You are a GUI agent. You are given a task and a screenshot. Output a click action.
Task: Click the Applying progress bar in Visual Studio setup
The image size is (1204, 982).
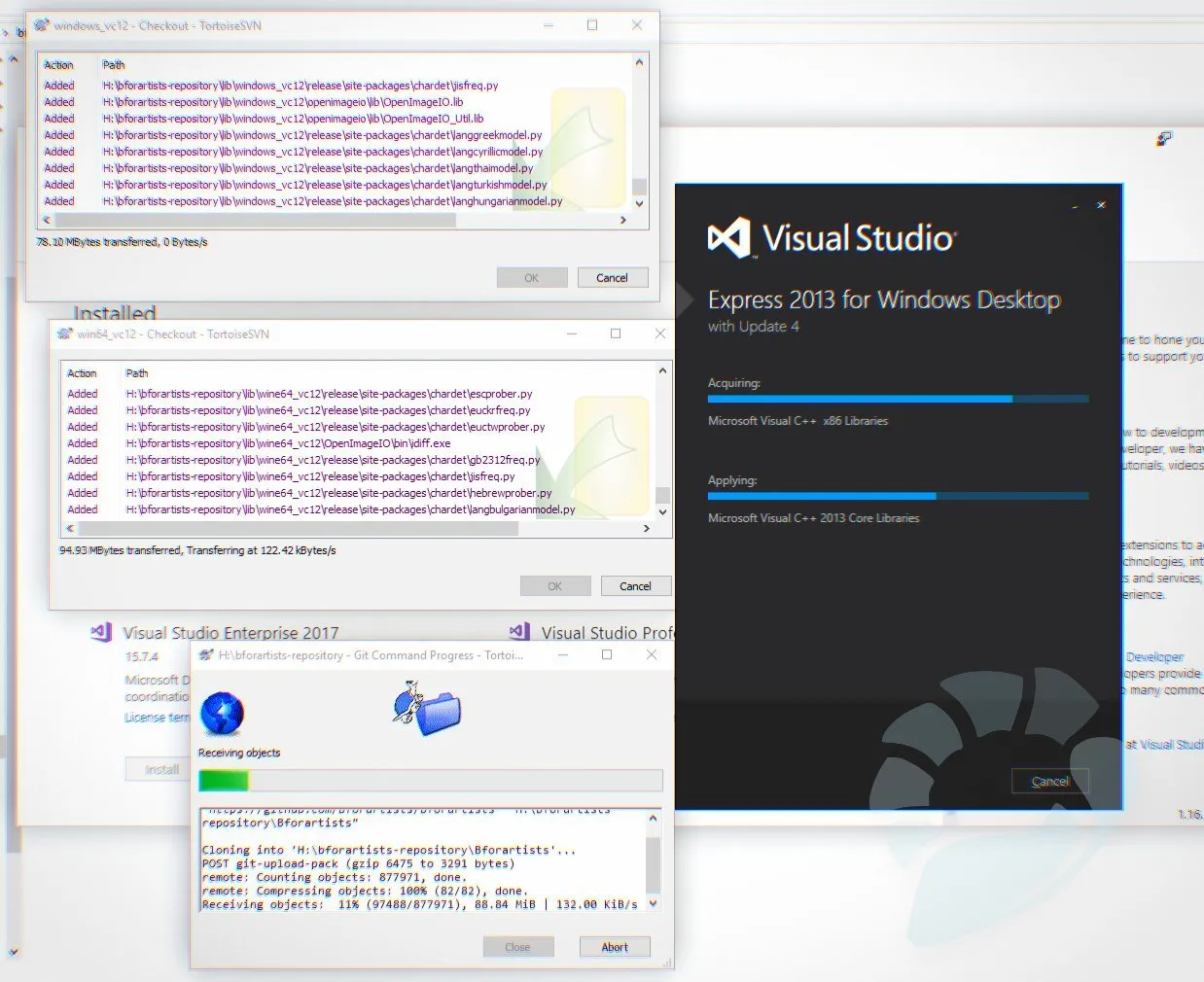click(x=898, y=496)
